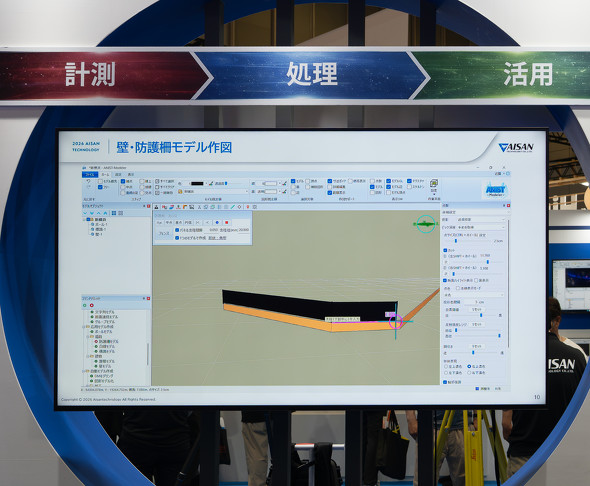Toggle the second checkbox in the fence dialog
Viewport: 590px width, 486px height.
coord(177,238)
